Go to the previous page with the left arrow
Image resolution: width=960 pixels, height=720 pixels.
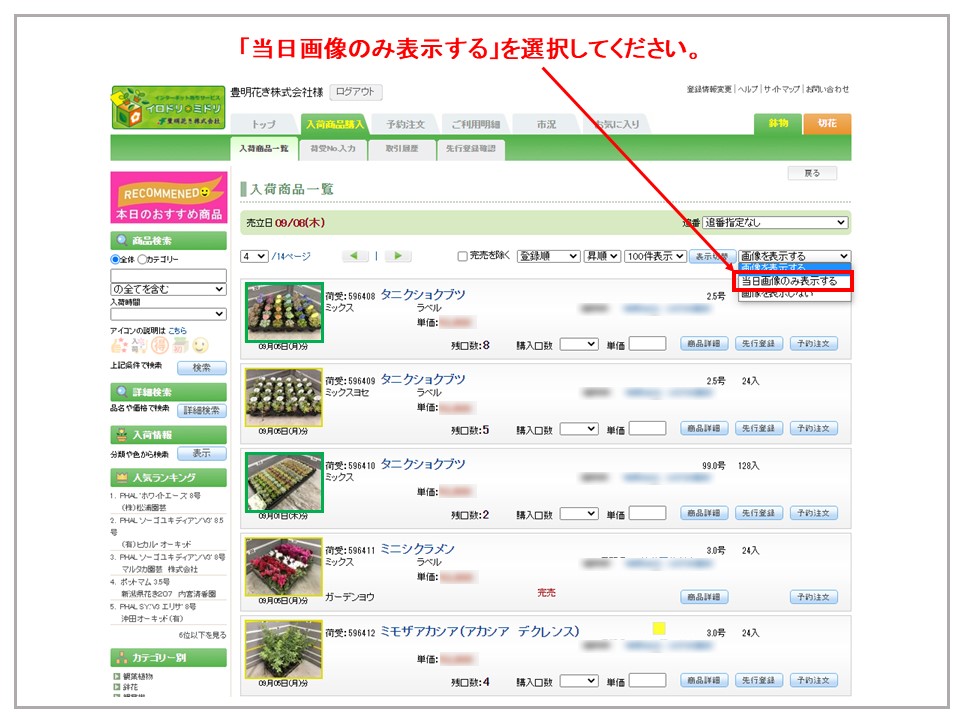pyautogui.click(x=356, y=256)
